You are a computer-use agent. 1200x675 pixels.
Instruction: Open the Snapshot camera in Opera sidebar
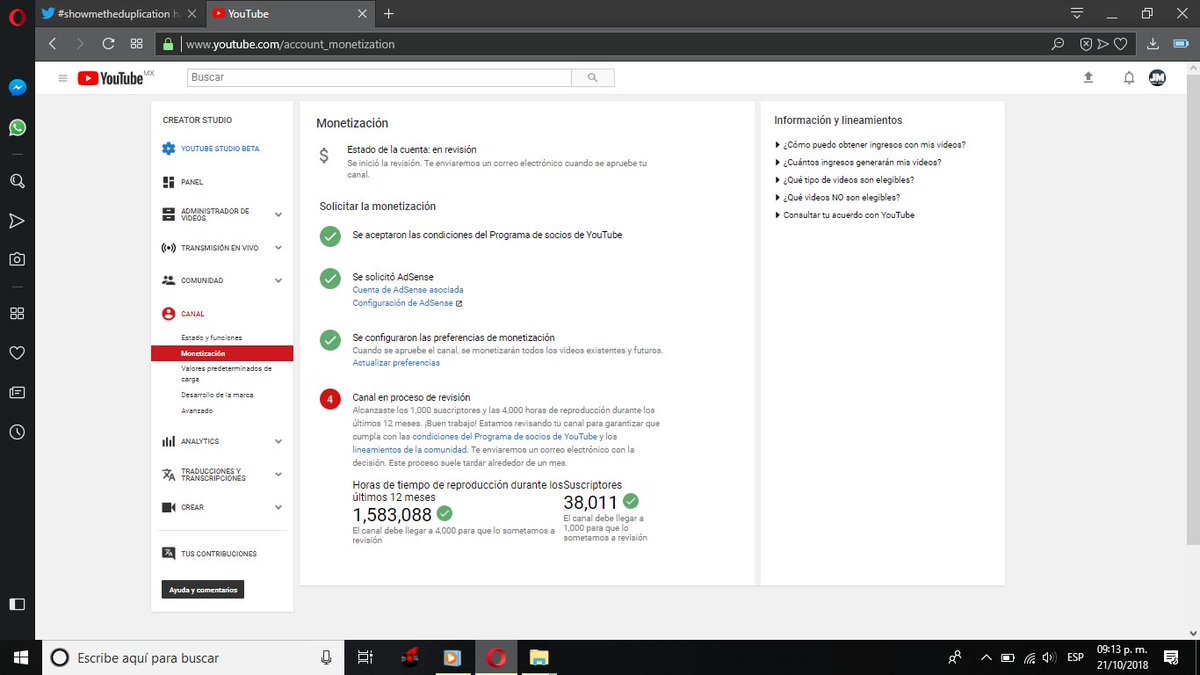coord(17,259)
